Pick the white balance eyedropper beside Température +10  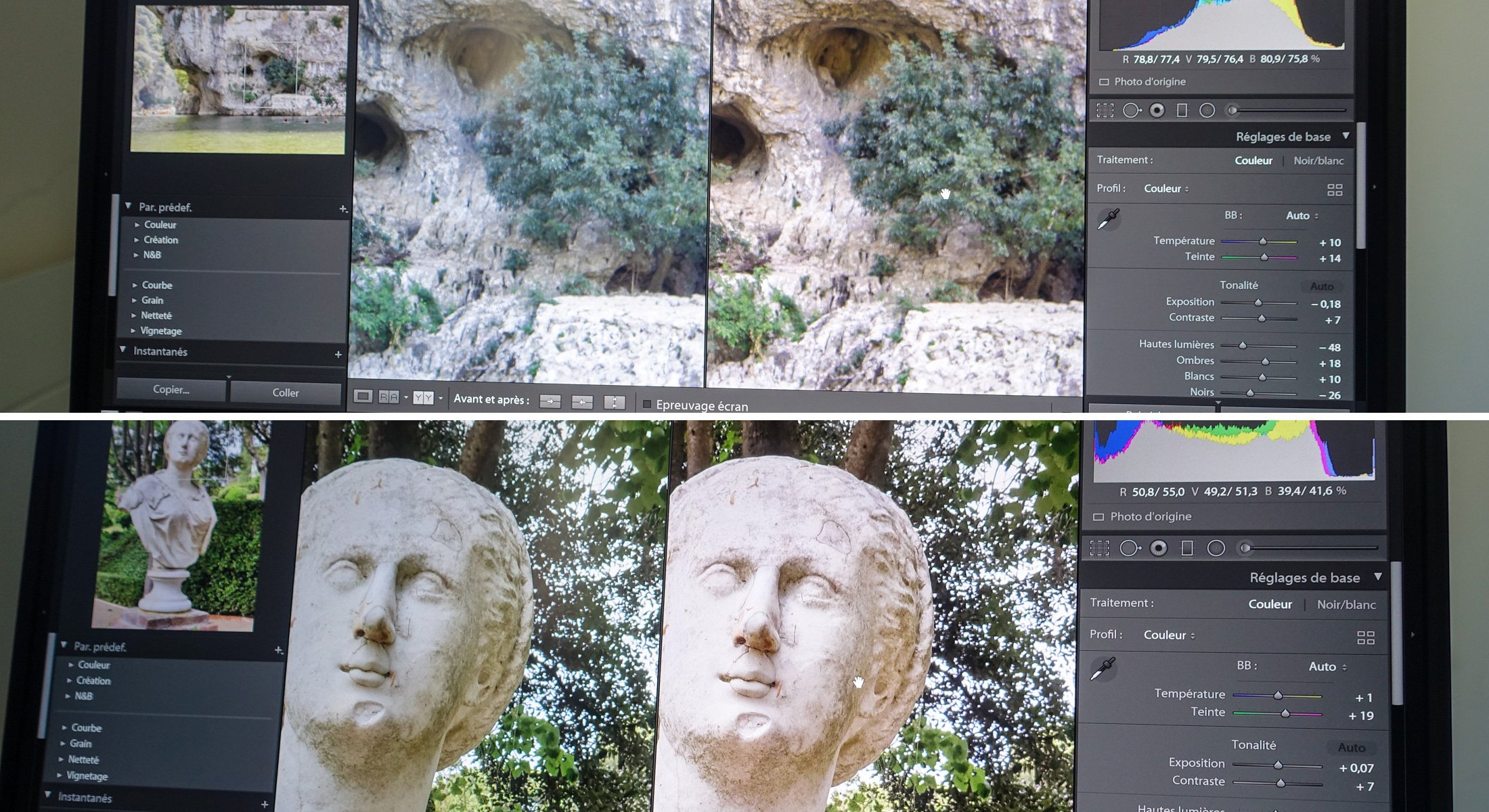(1109, 219)
